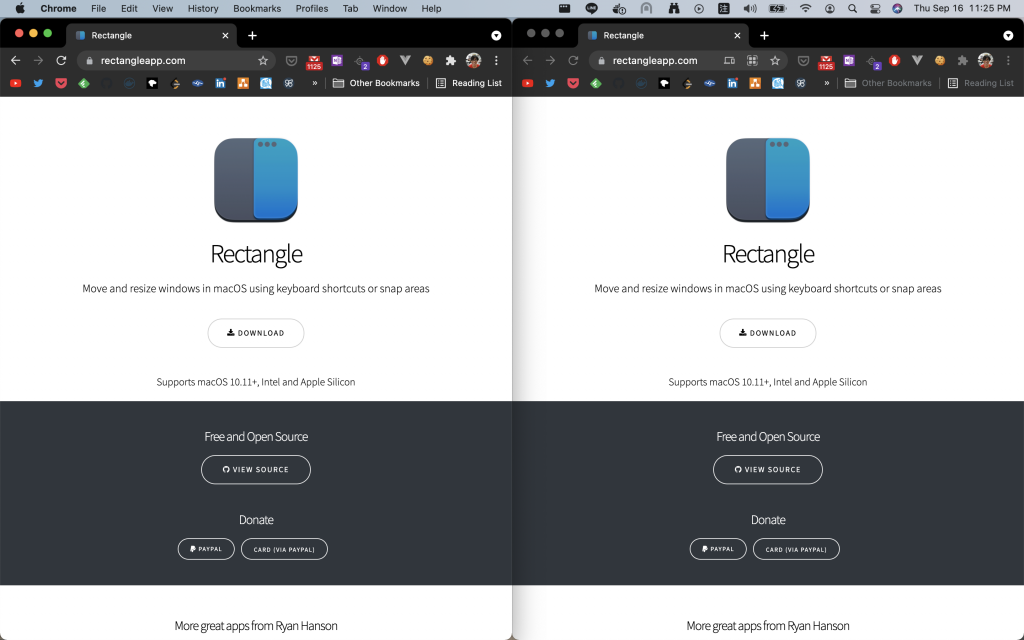Click OneNote clipper extension in left window
This screenshot has width=1024, height=640.
tap(337, 61)
